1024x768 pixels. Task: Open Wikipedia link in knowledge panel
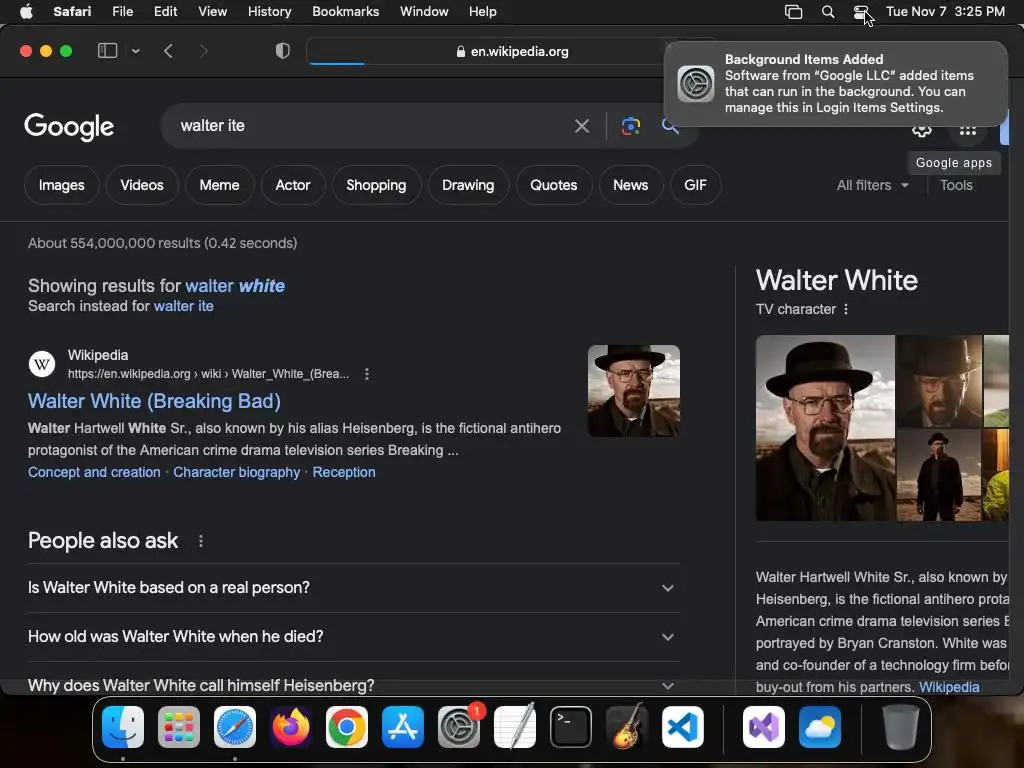tap(949, 687)
